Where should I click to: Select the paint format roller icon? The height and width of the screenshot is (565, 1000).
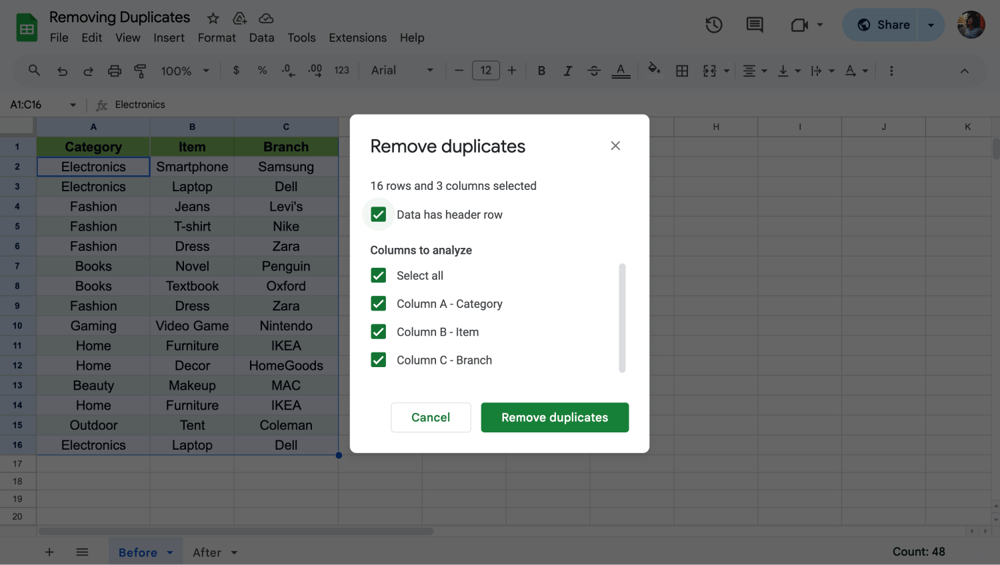[140, 71]
